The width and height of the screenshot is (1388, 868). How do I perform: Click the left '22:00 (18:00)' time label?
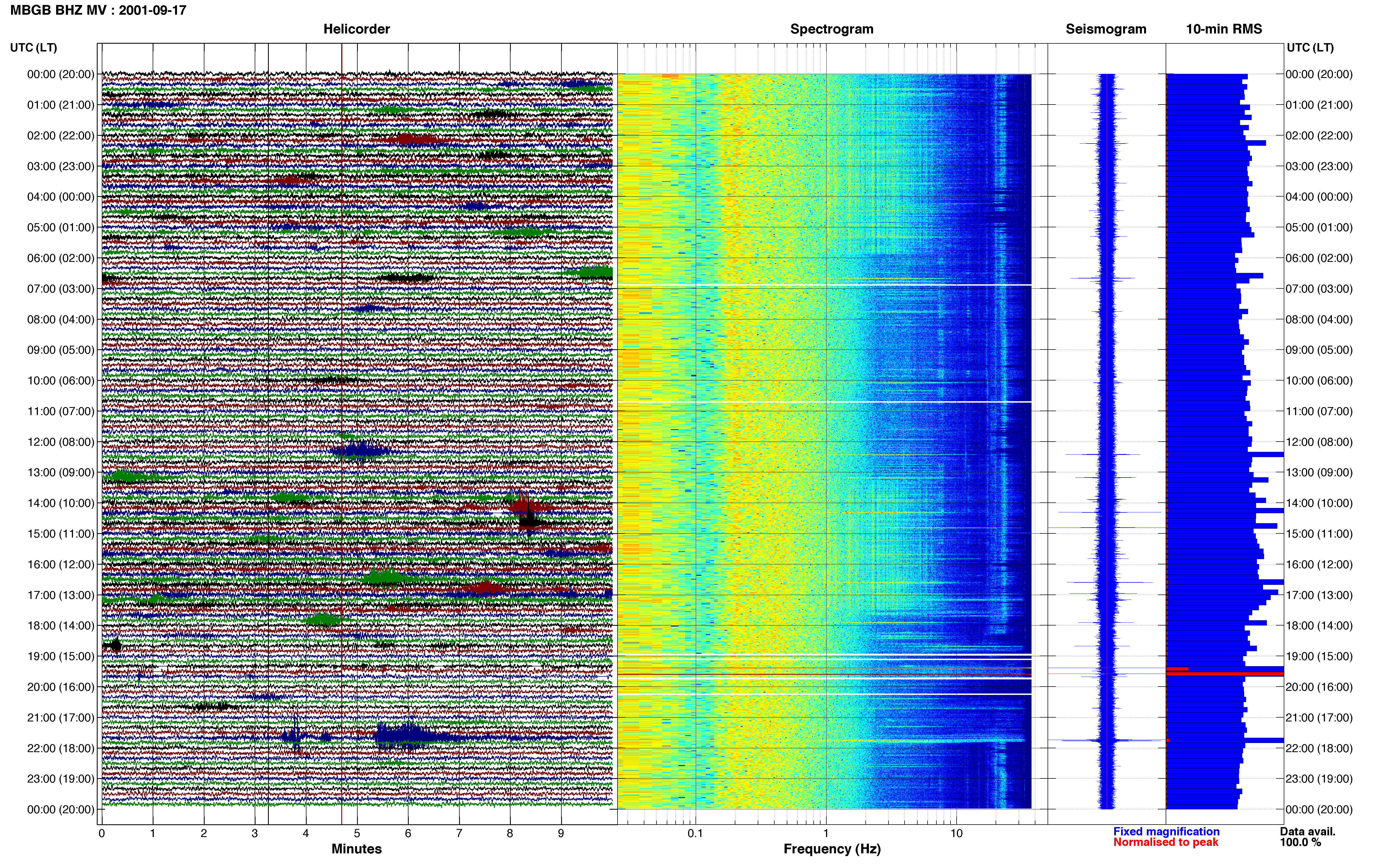click(61, 748)
